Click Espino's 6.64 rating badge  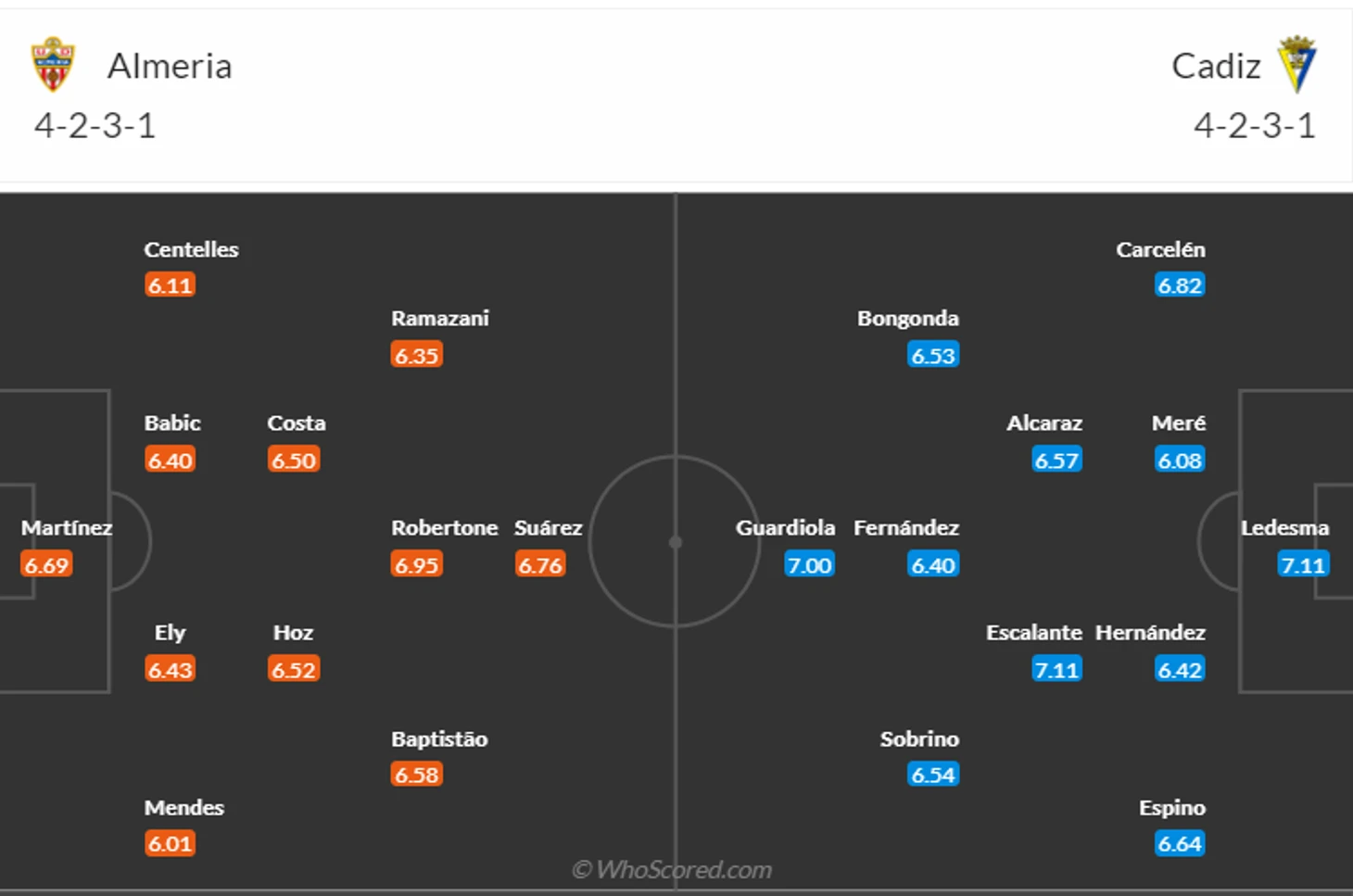[x=1180, y=843]
